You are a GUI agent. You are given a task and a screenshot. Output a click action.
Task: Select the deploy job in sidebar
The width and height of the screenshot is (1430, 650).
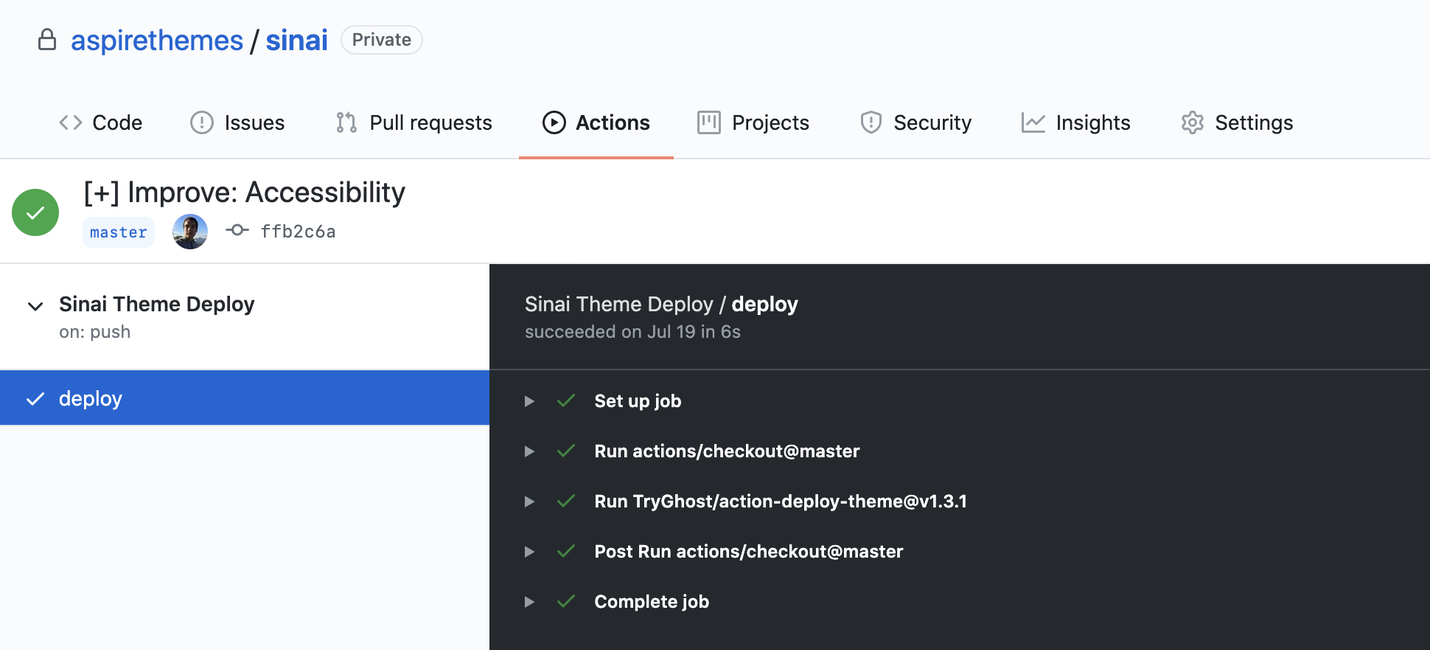90,398
